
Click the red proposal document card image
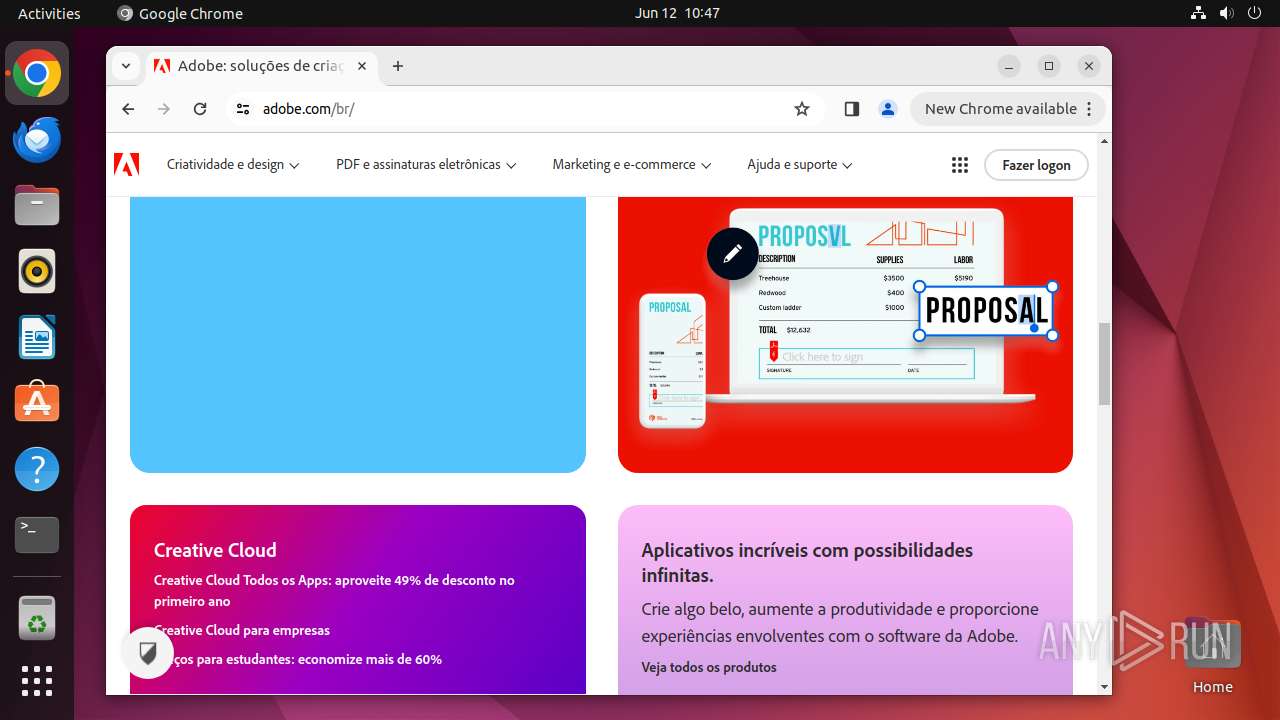tap(845, 334)
